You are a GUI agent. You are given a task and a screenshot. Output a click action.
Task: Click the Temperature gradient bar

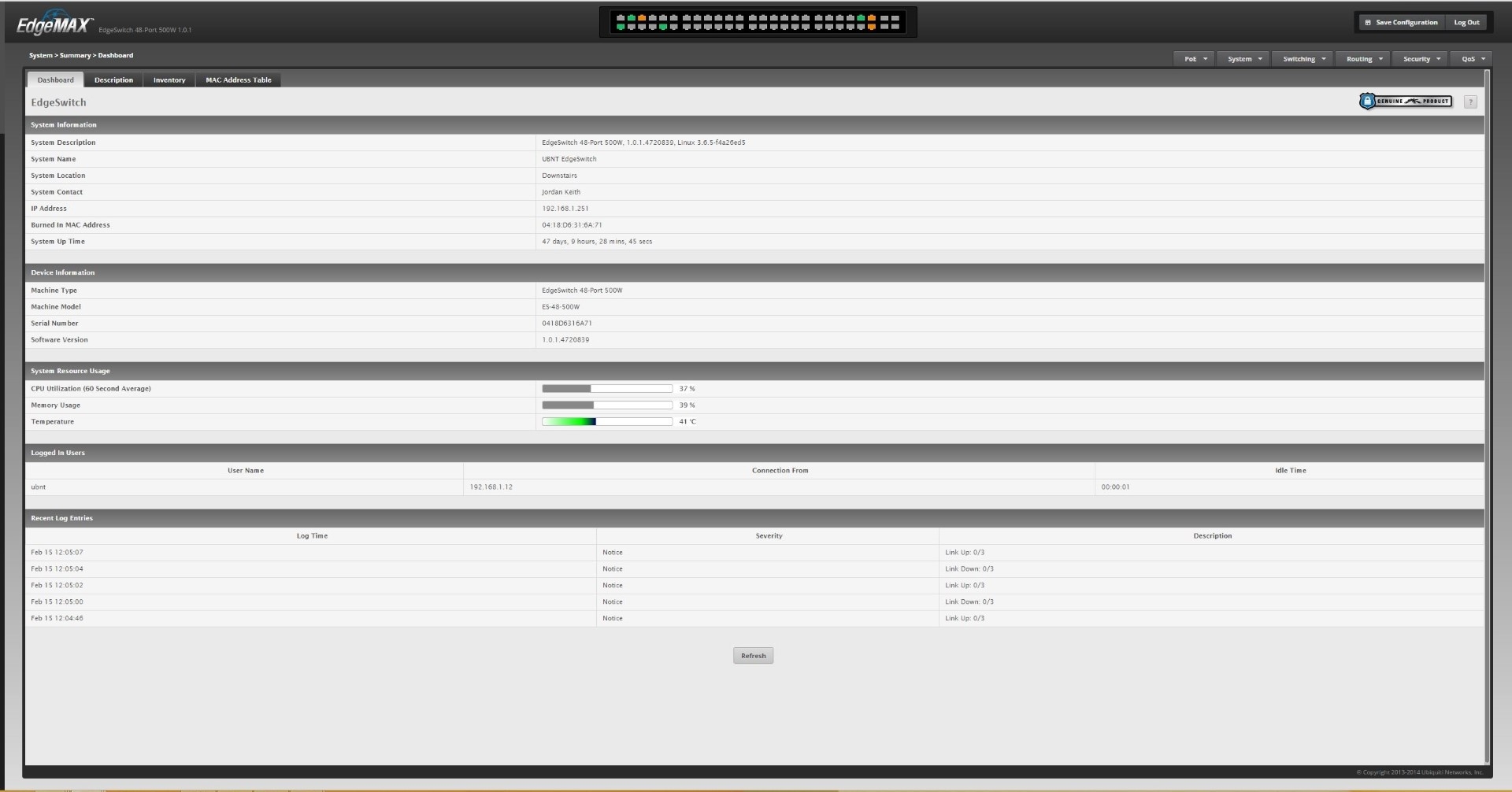click(607, 422)
